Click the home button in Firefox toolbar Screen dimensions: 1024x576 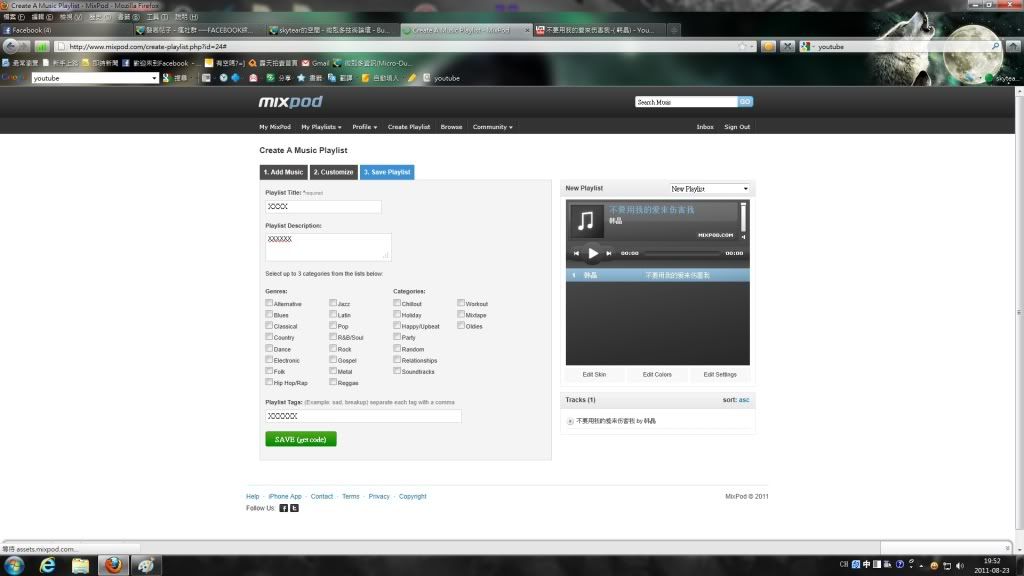pyautogui.click(x=1013, y=46)
